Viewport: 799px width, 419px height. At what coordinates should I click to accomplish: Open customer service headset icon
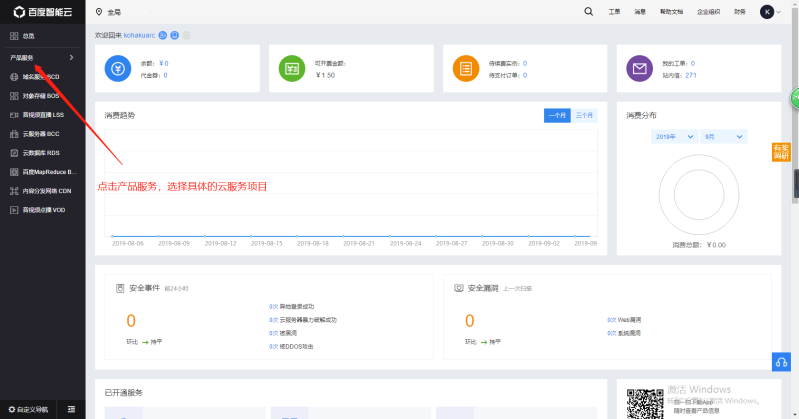point(781,362)
